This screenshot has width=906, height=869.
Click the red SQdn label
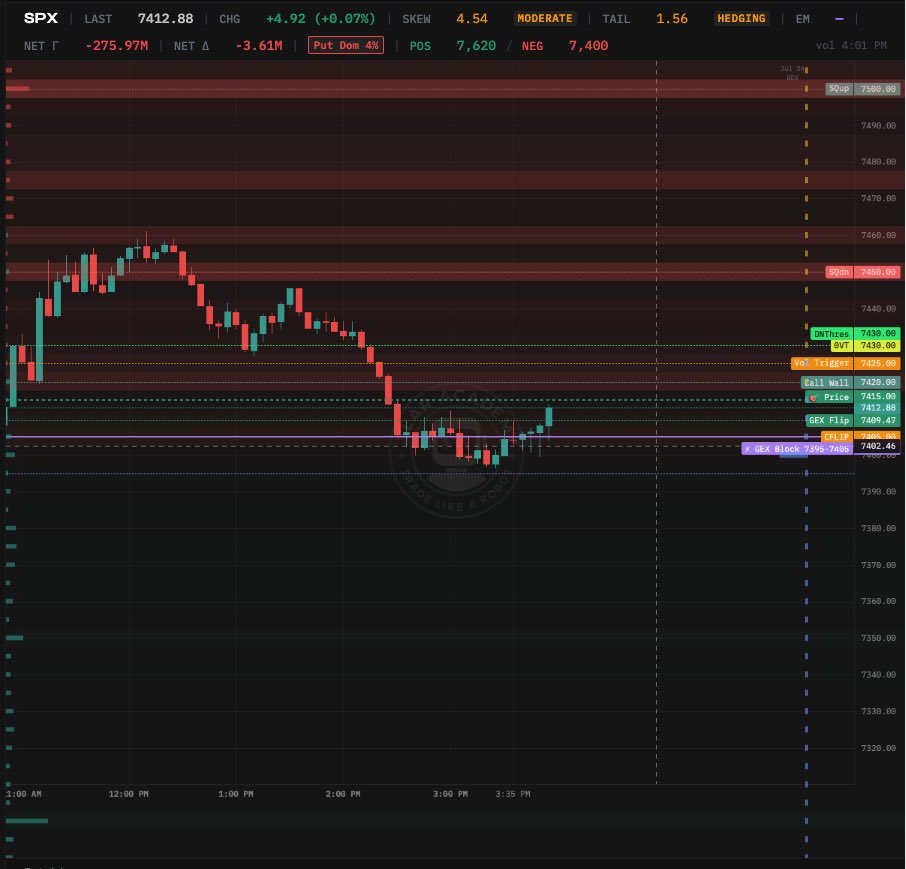(839, 272)
